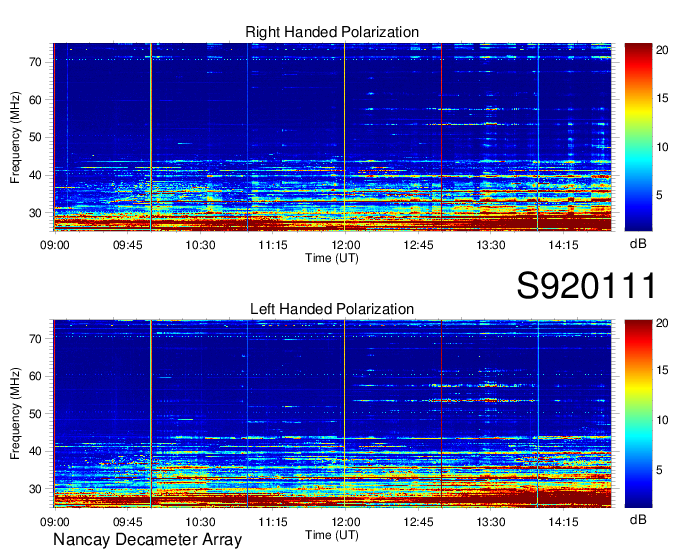680x552 pixels.
Task: Click the 15 value on the top color bar
Action: click(662, 98)
